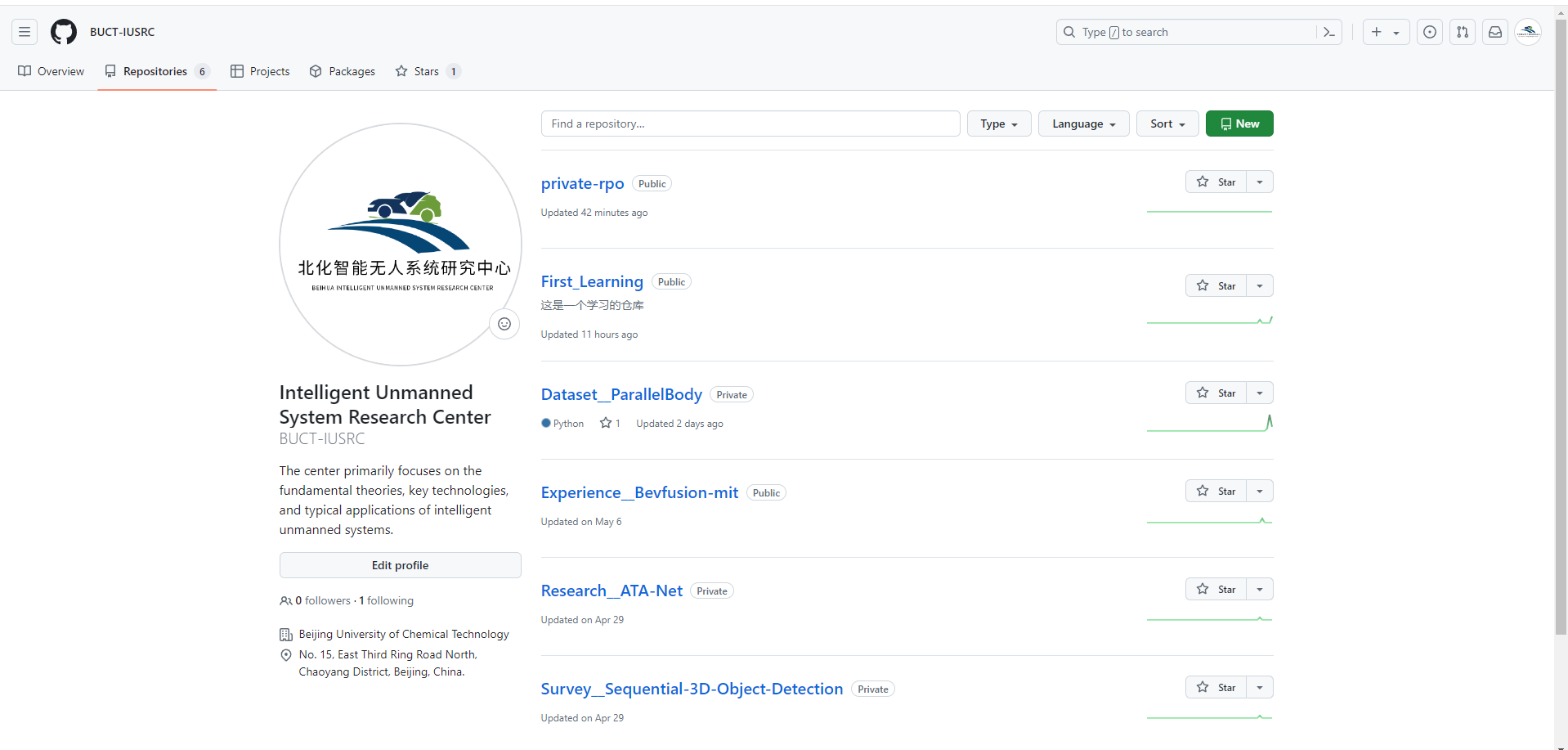This screenshot has width=1568, height=750.
Task: Open the hamburger navigation menu
Action: click(25, 32)
